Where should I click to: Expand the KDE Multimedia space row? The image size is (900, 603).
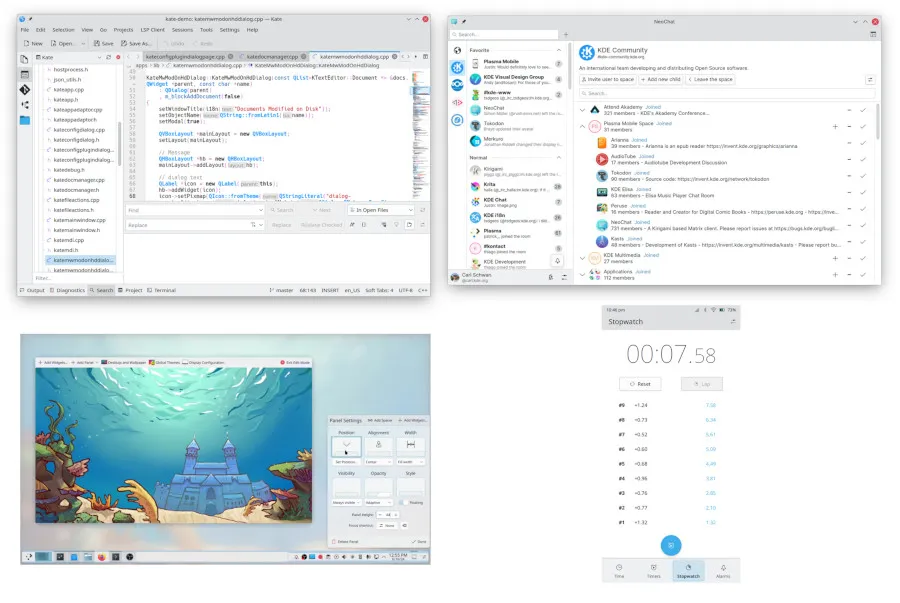point(582,259)
